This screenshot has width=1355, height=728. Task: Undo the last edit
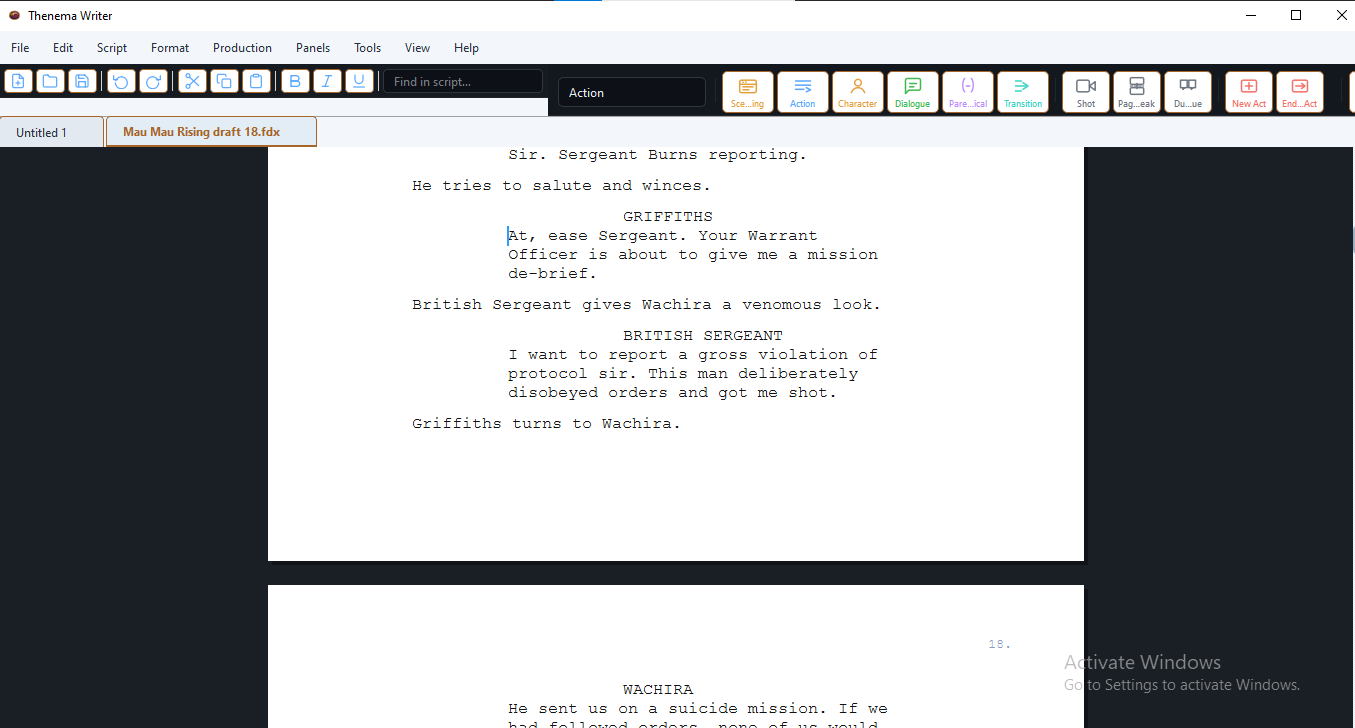click(121, 82)
